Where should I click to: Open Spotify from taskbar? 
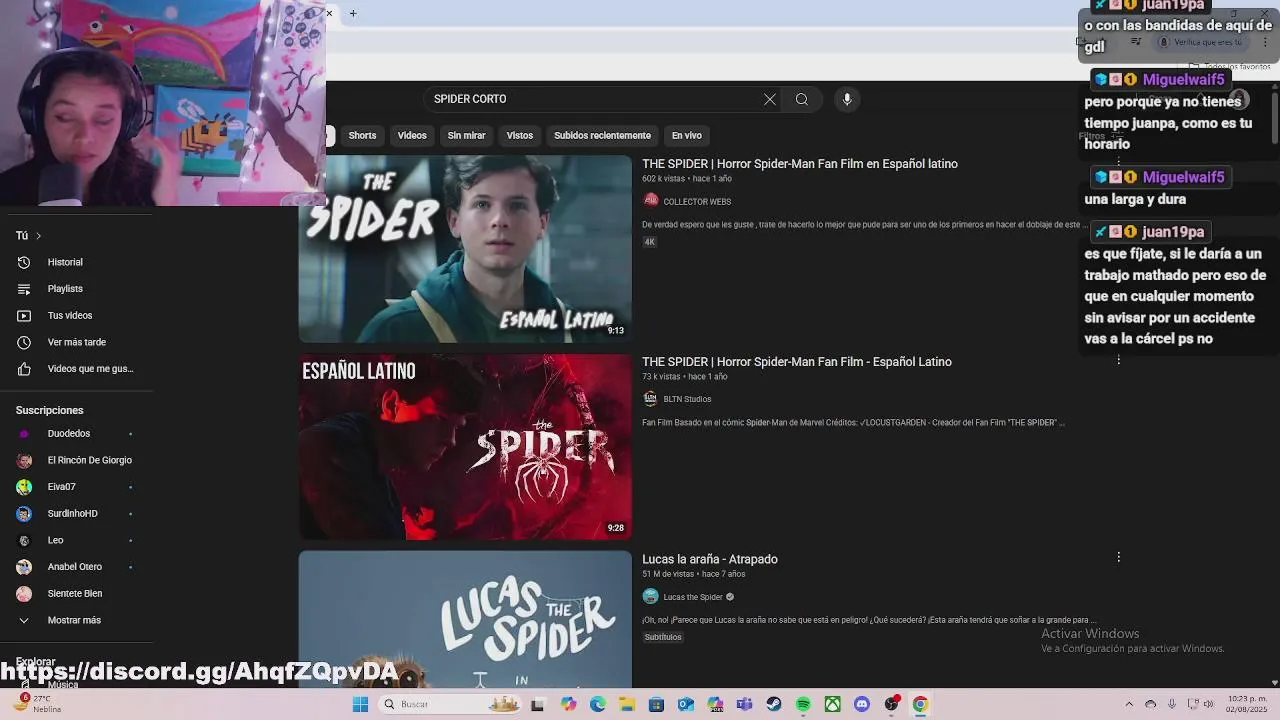pos(803,704)
